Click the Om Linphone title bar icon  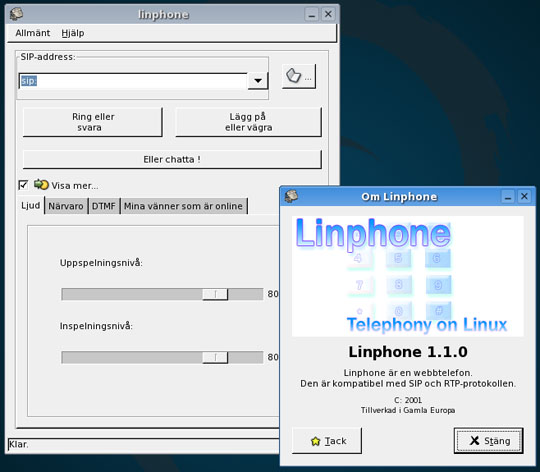click(291, 196)
